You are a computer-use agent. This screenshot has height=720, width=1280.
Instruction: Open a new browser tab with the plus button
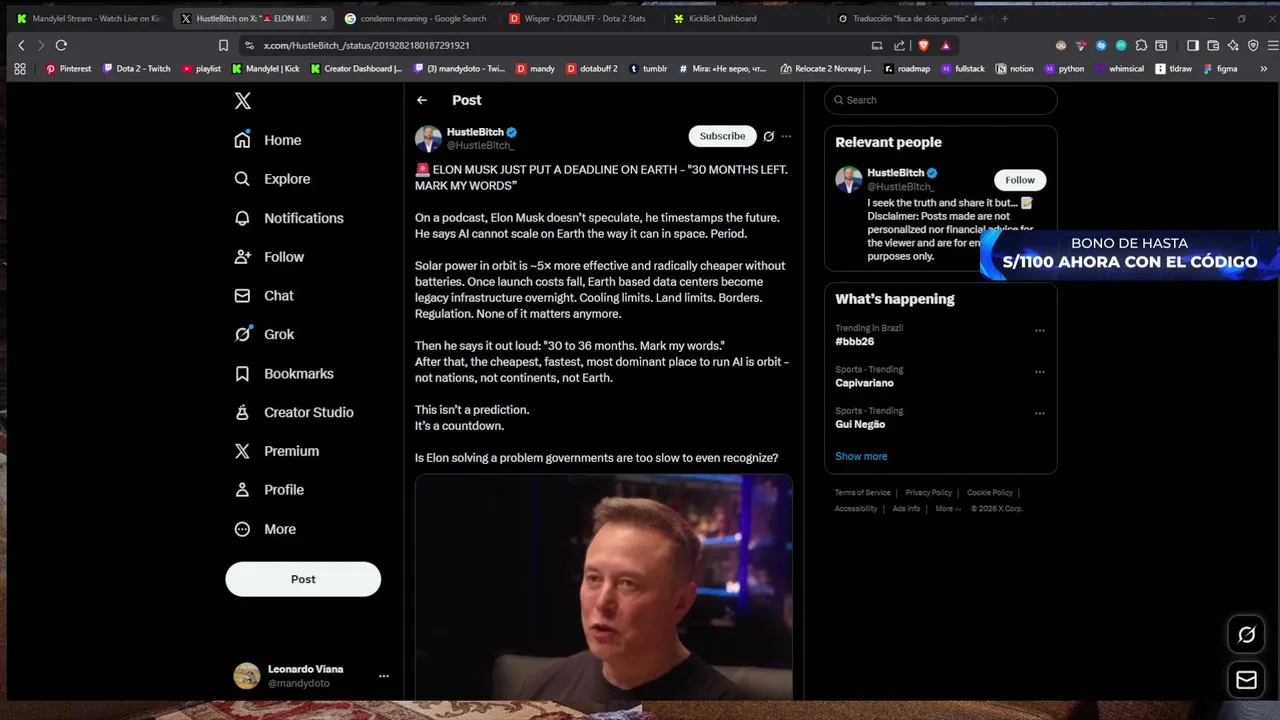(x=1004, y=18)
